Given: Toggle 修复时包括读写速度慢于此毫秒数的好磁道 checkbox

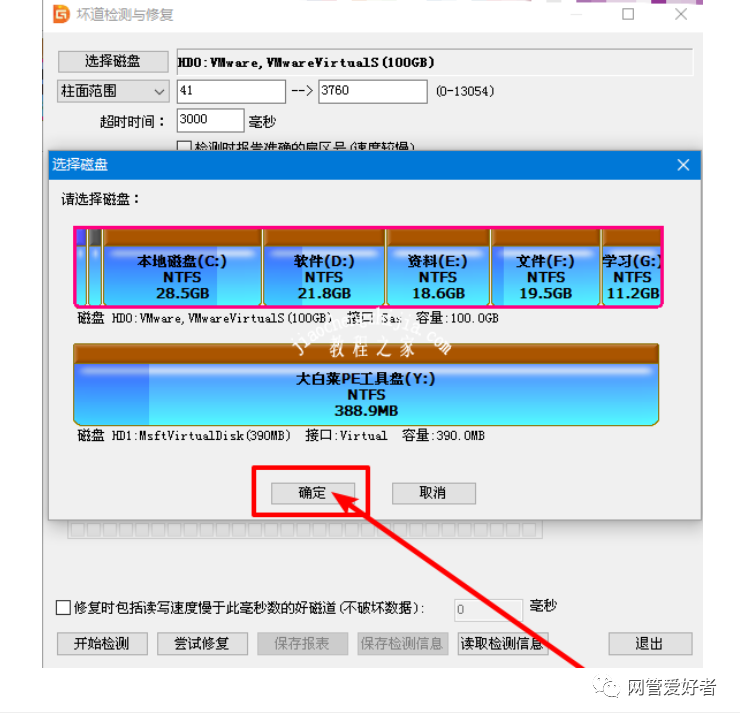Looking at the screenshot, I should click(x=63, y=607).
